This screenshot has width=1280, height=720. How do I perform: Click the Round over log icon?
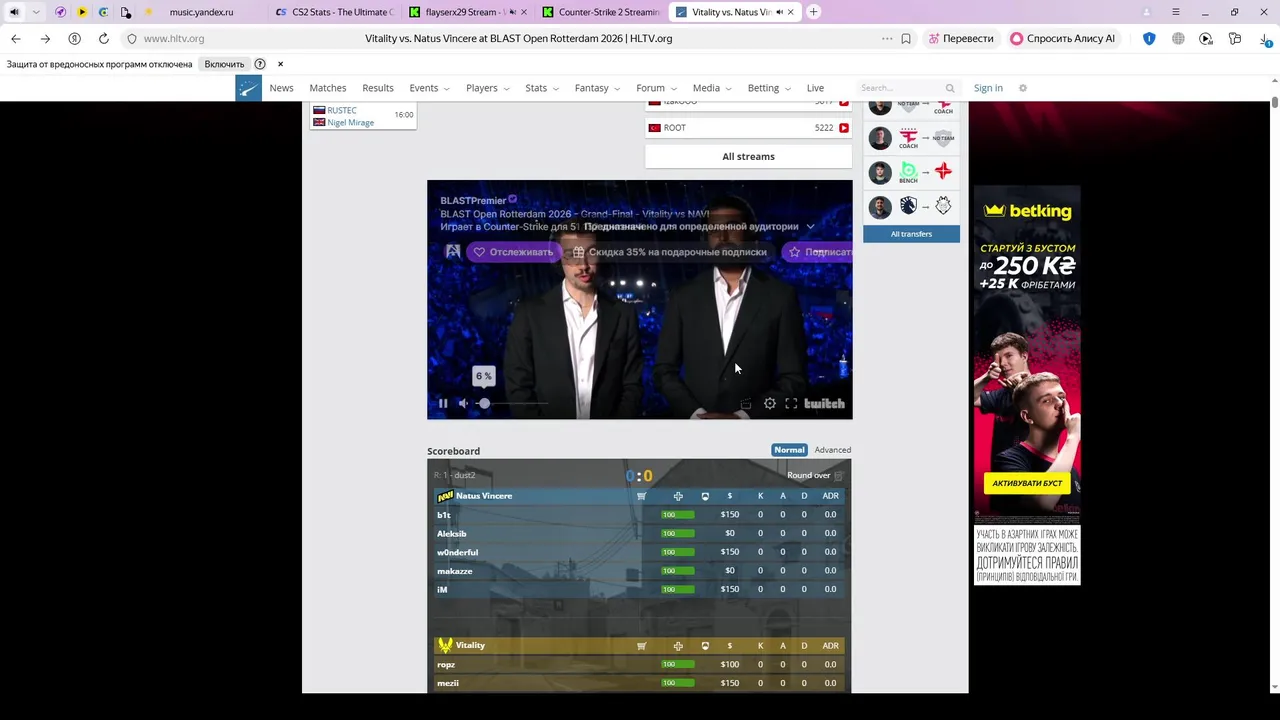[838, 476]
